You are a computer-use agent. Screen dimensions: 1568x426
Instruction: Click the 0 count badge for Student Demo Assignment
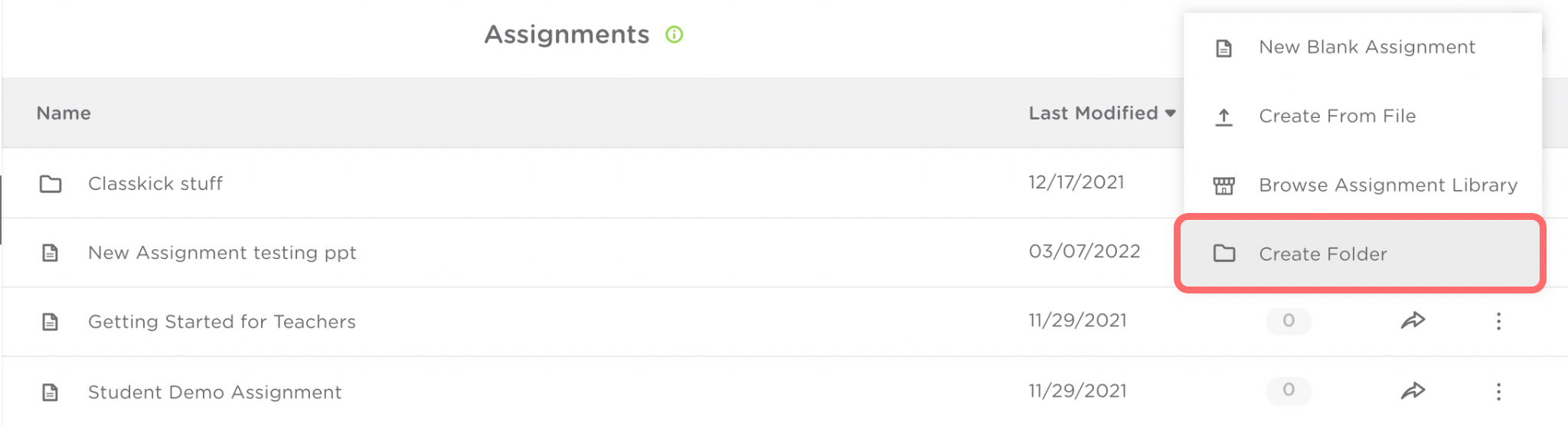click(1289, 390)
